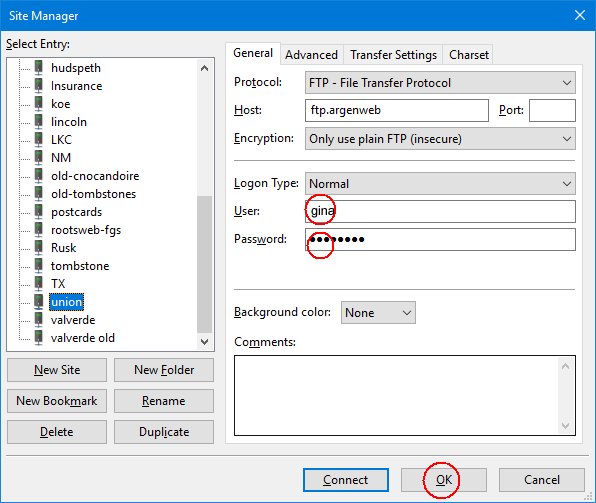596x503 pixels.
Task: Click into the Comments text area
Action: (405, 395)
